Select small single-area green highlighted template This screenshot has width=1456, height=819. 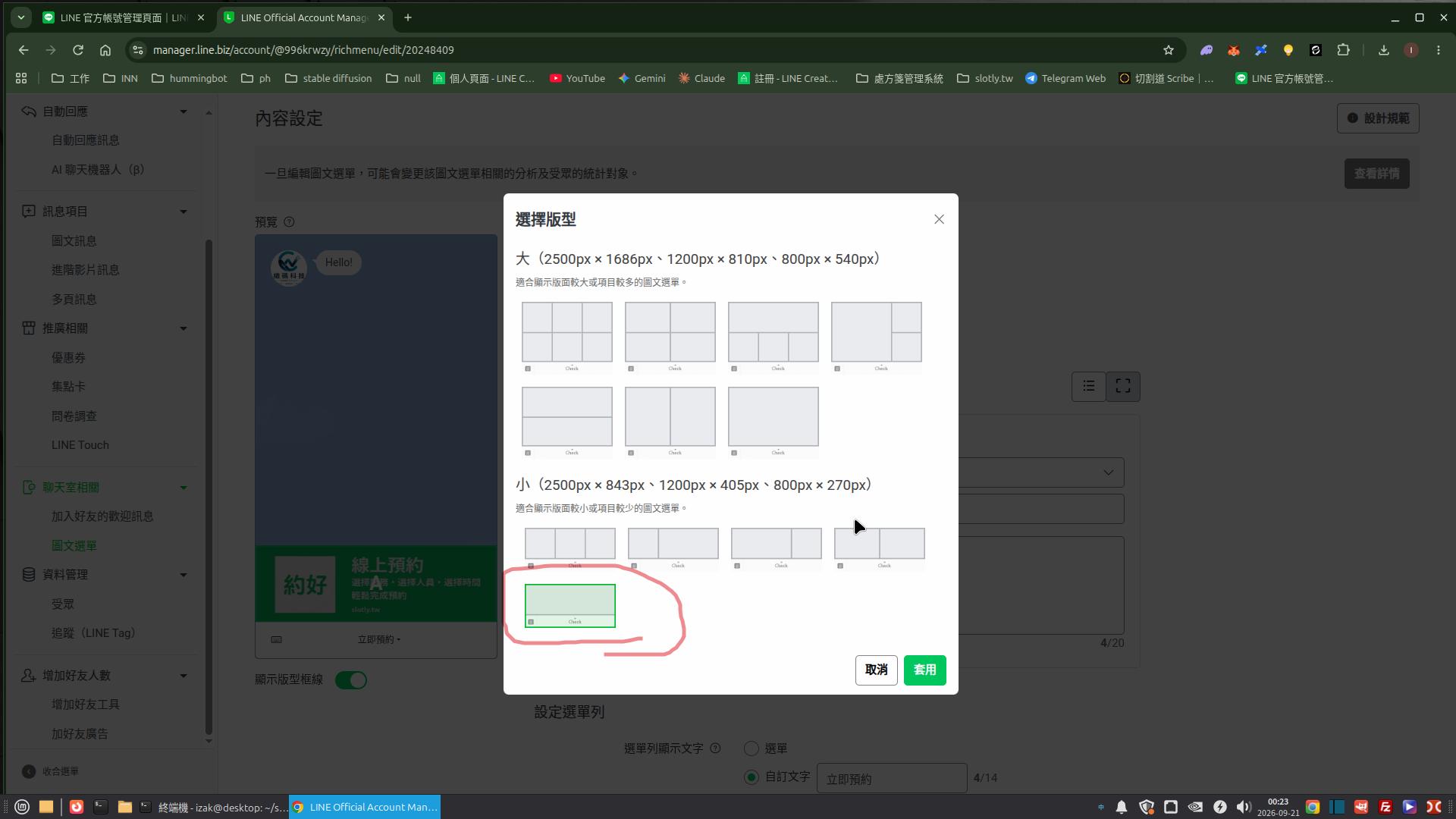tap(570, 606)
